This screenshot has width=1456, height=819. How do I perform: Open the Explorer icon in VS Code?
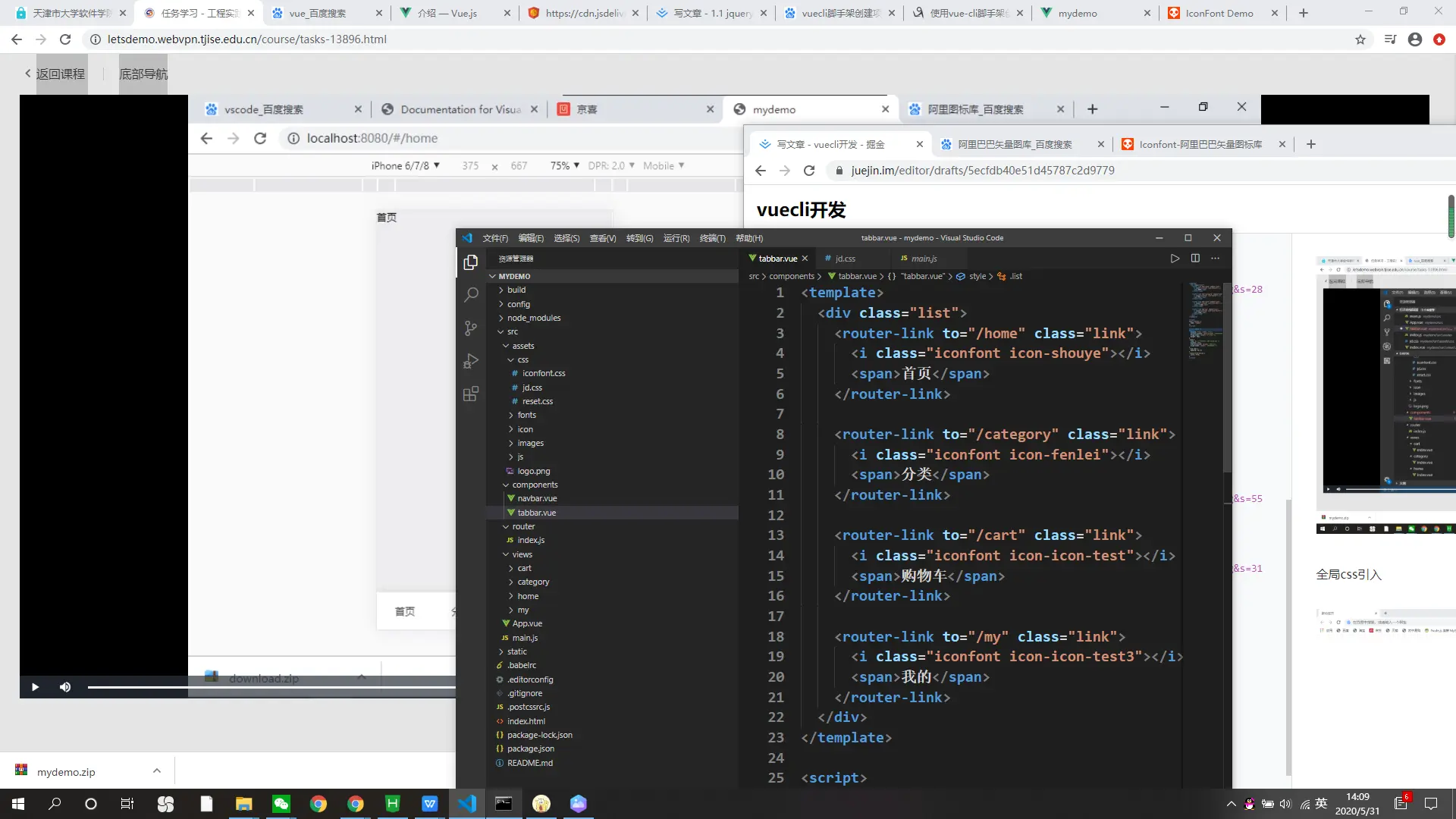tap(471, 262)
